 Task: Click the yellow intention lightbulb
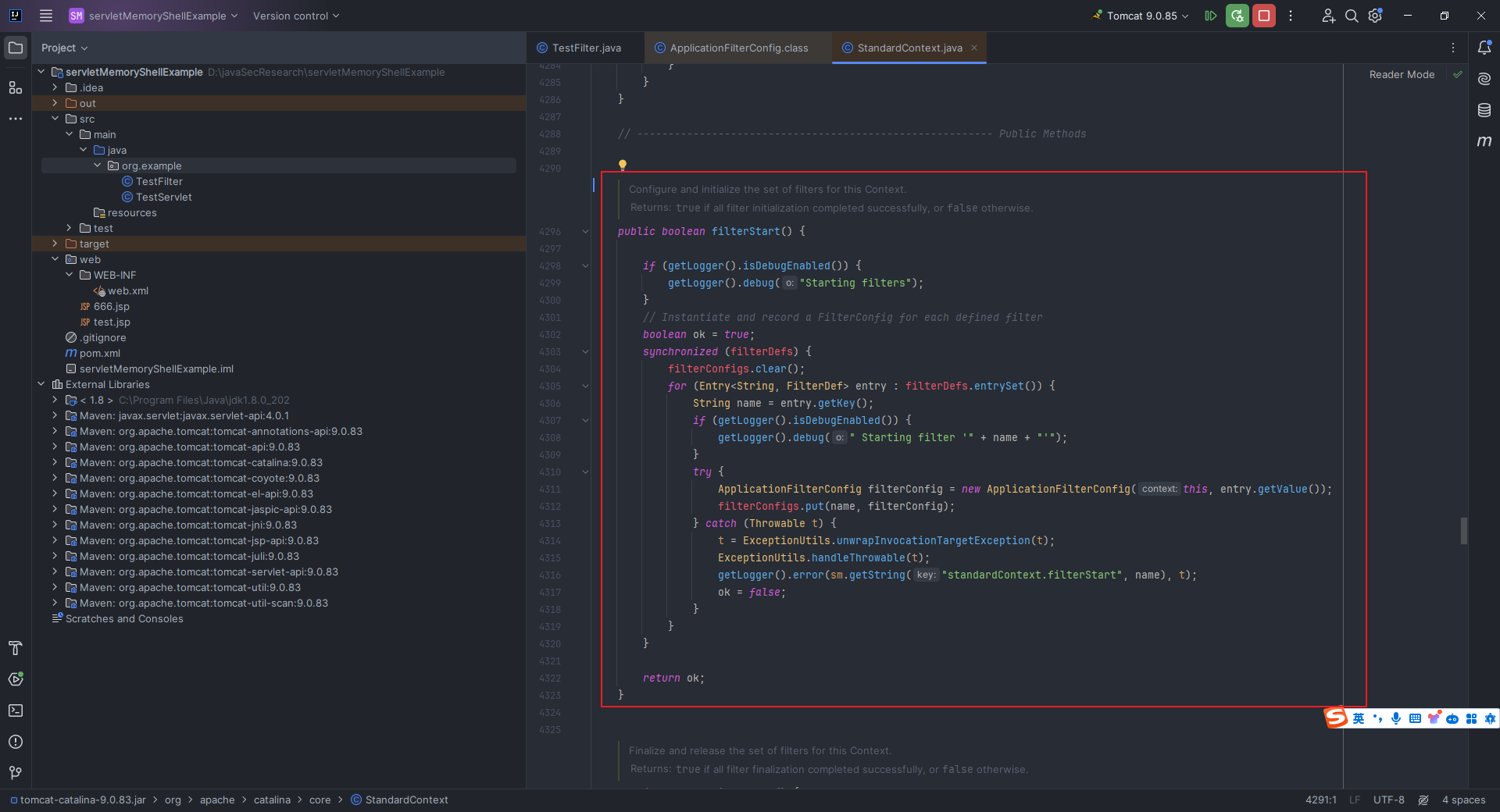[623, 165]
